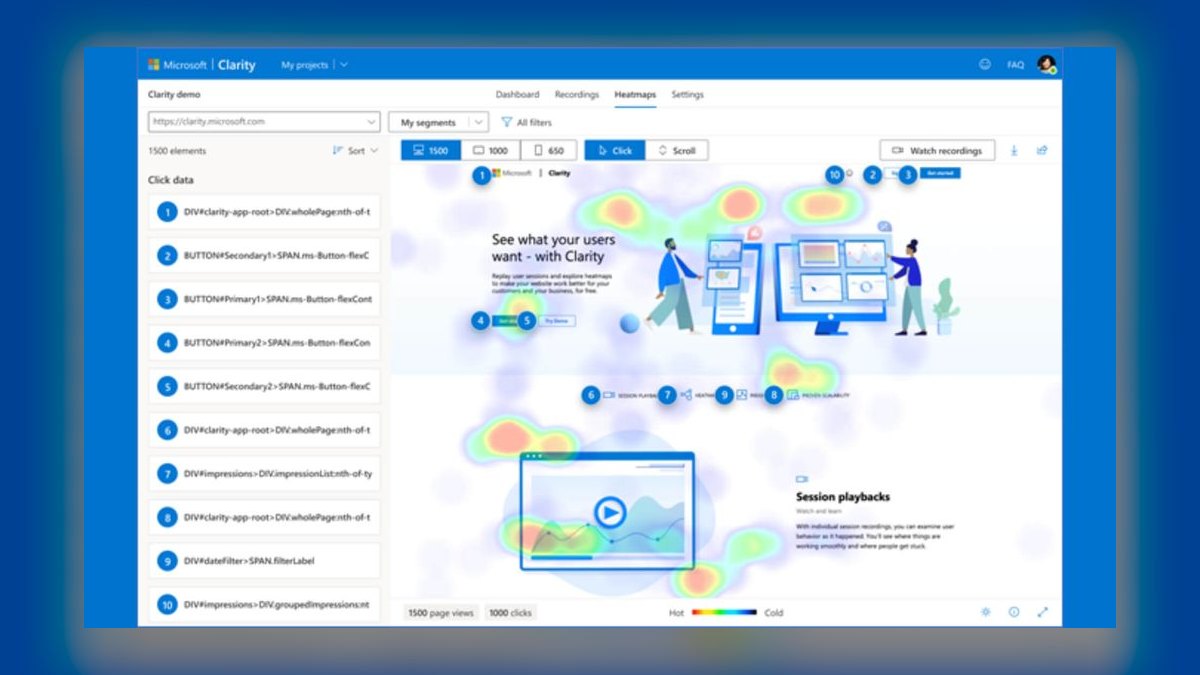The width and height of the screenshot is (1200, 675).
Task: Click the Clarity demo project title
Action: [x=174, y=95]
